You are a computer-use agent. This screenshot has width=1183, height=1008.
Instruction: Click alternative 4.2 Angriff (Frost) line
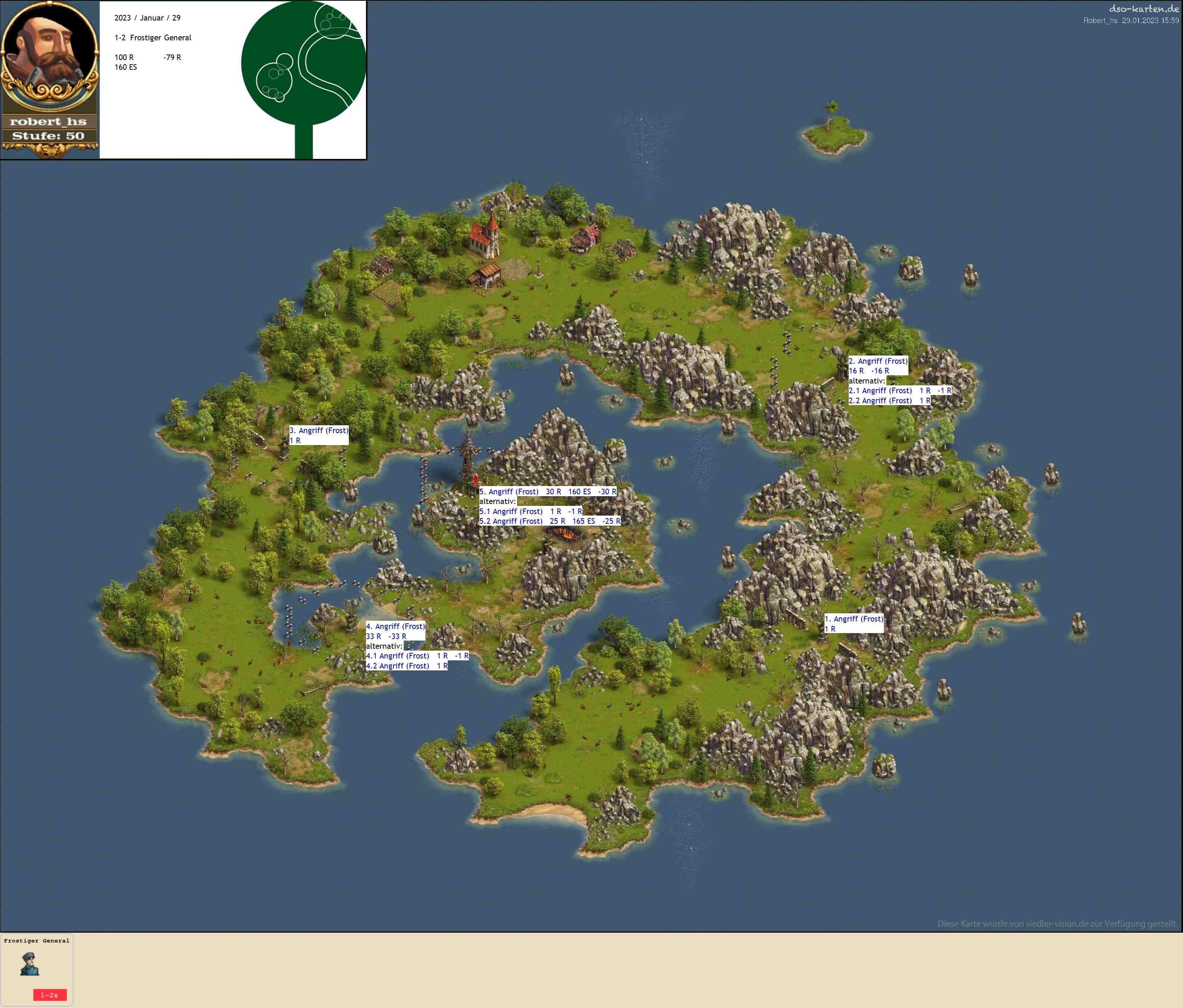click(x=406, y=666)
